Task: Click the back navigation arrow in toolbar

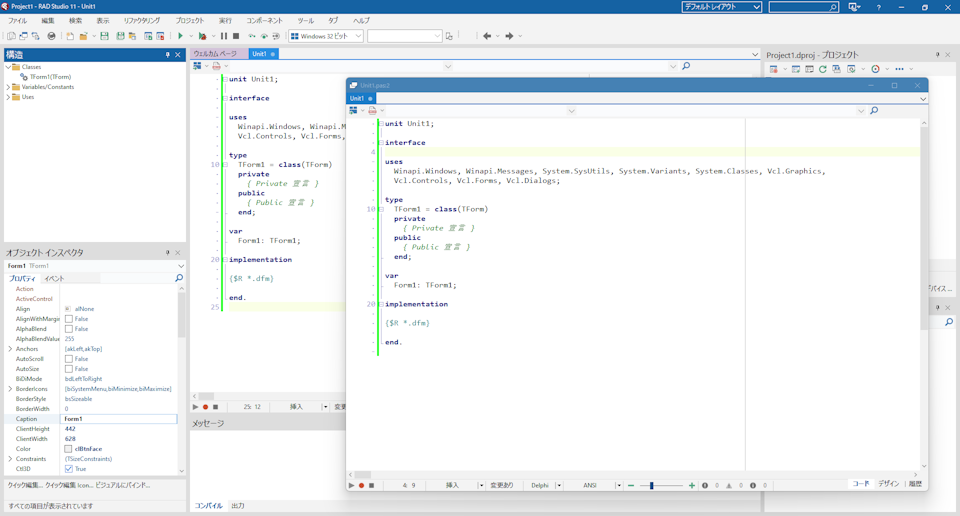Action: coord(487,36)
